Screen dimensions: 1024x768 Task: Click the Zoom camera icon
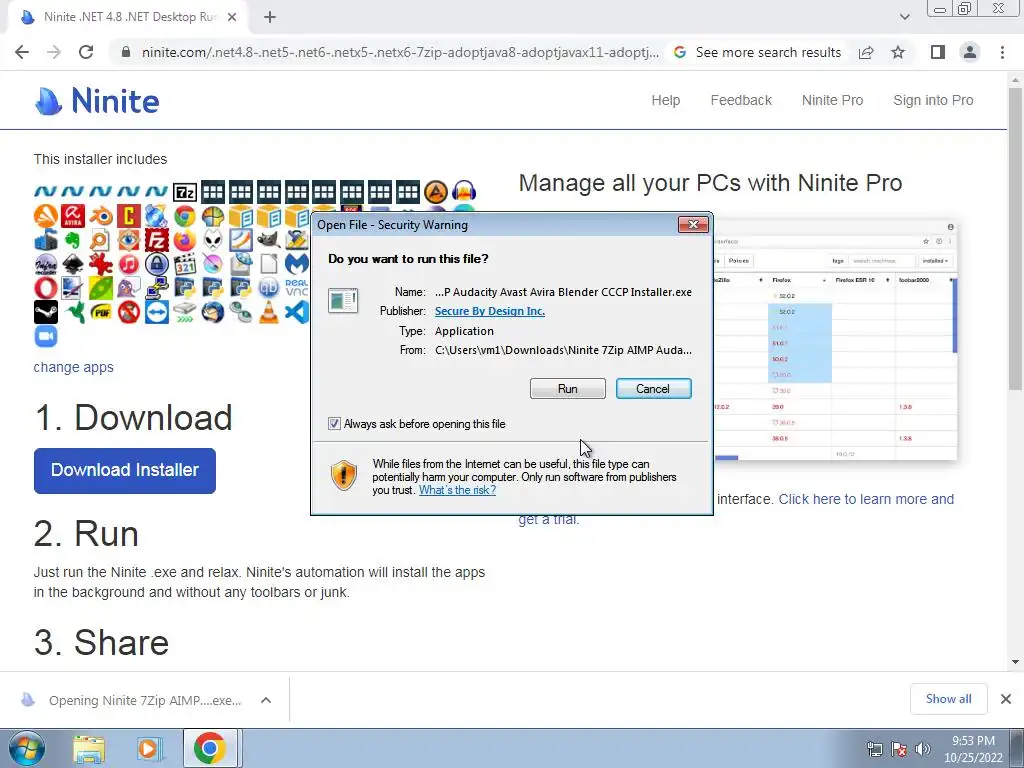coord(46,336)
